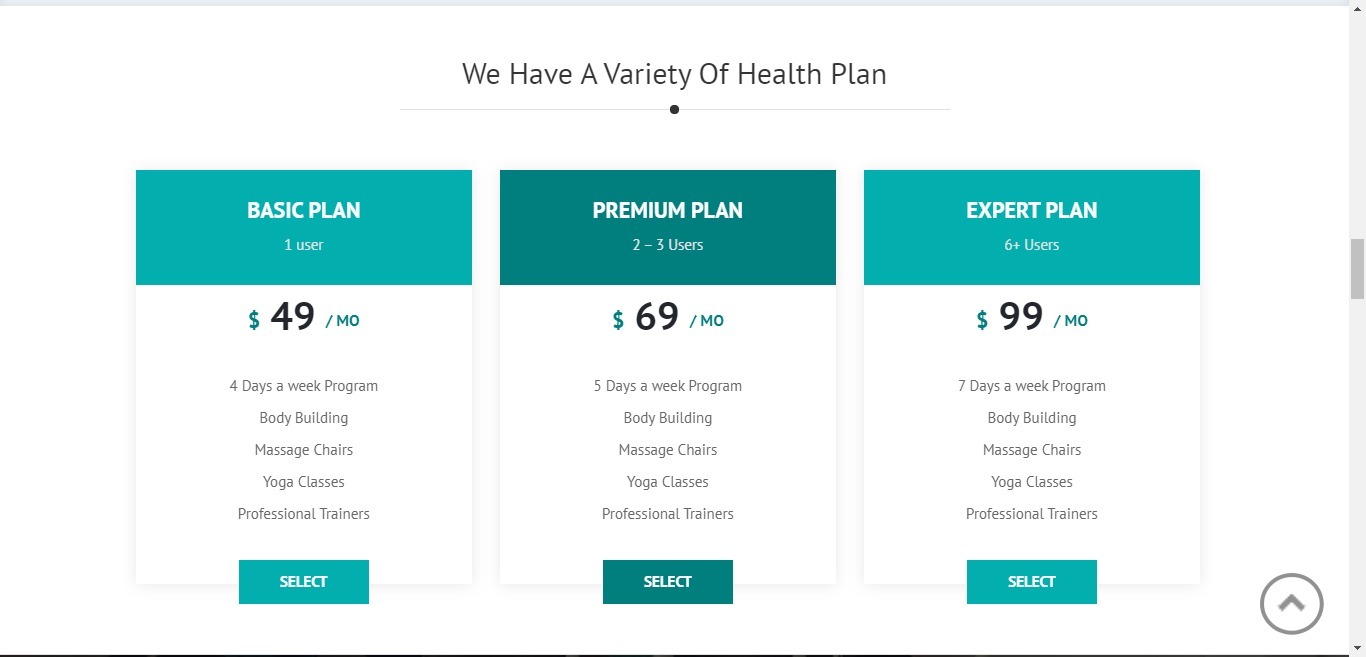Select the Basic Plan button
The height and width of the screenshot is (657, 1366).
304,582
